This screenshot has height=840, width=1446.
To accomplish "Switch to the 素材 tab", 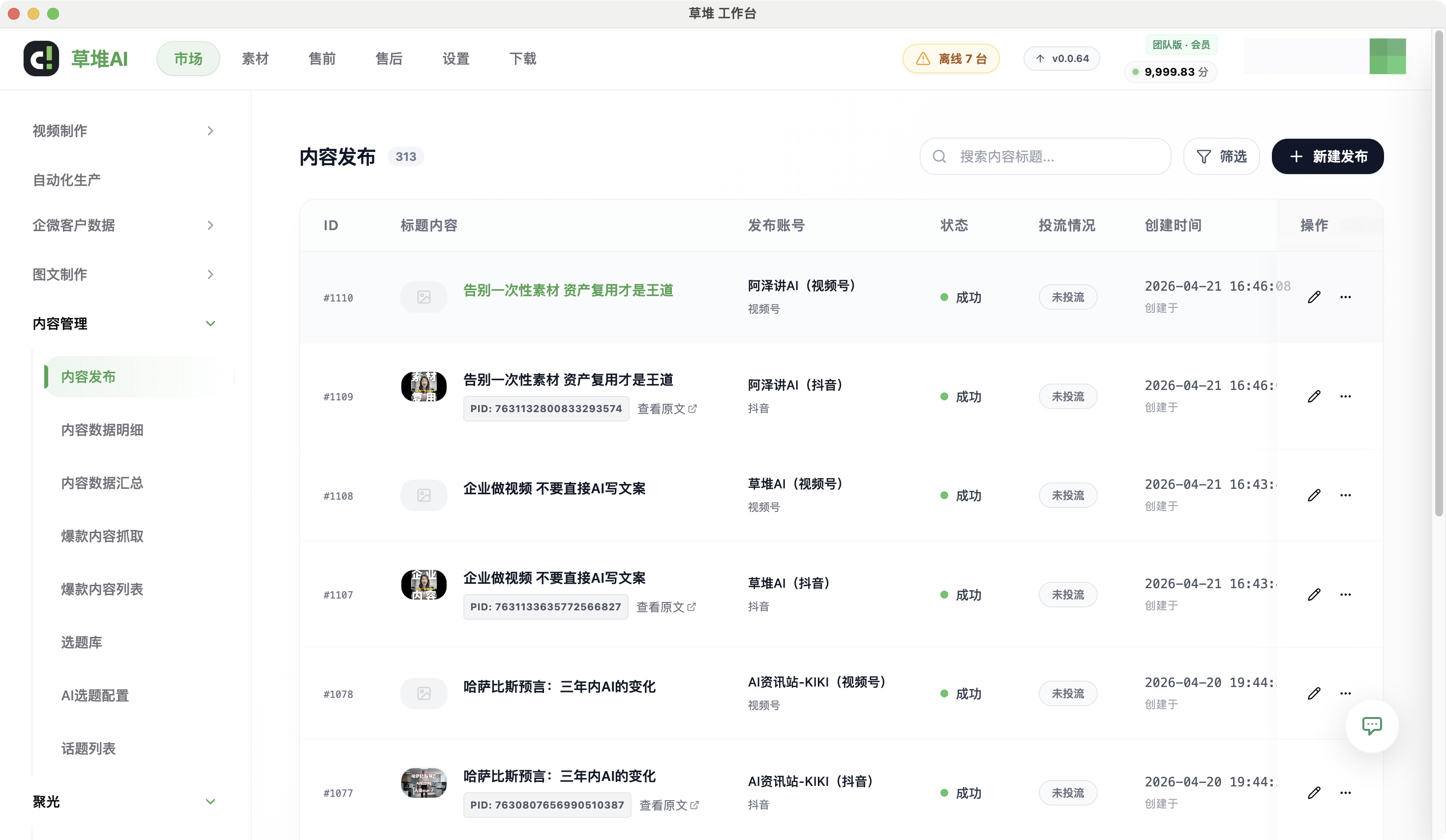I will 255,59.
